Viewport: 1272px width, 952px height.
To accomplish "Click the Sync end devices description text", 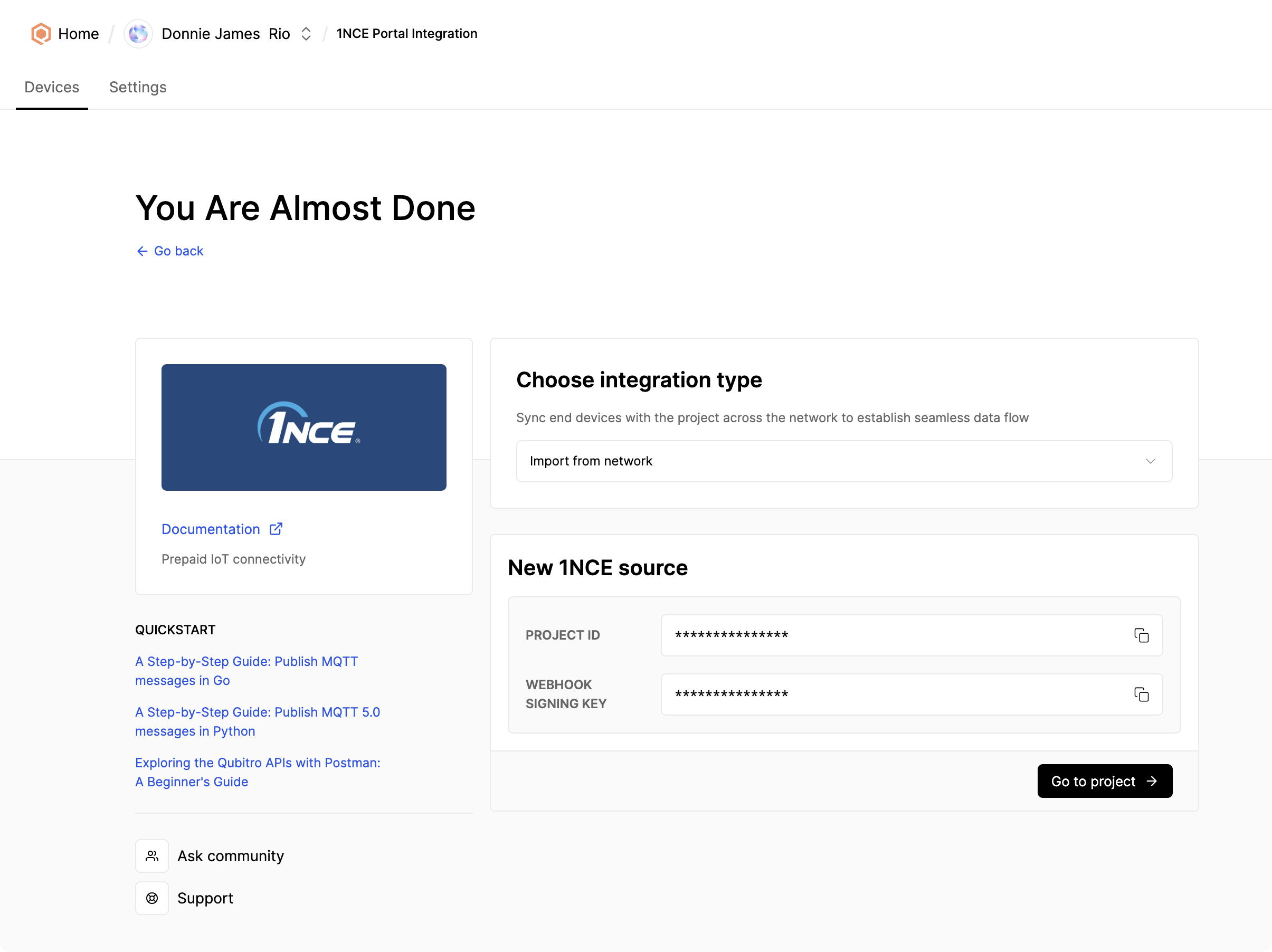I will click(772, 418).
